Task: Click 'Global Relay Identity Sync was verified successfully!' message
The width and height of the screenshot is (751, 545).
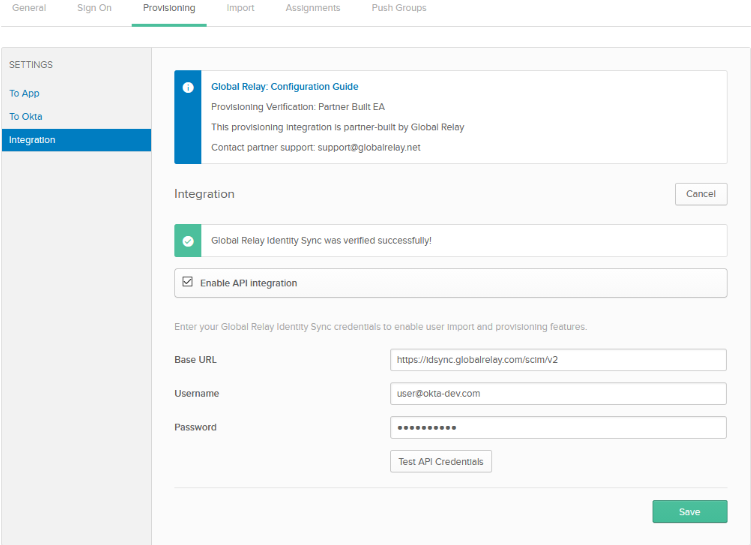Action: (321, 240)
